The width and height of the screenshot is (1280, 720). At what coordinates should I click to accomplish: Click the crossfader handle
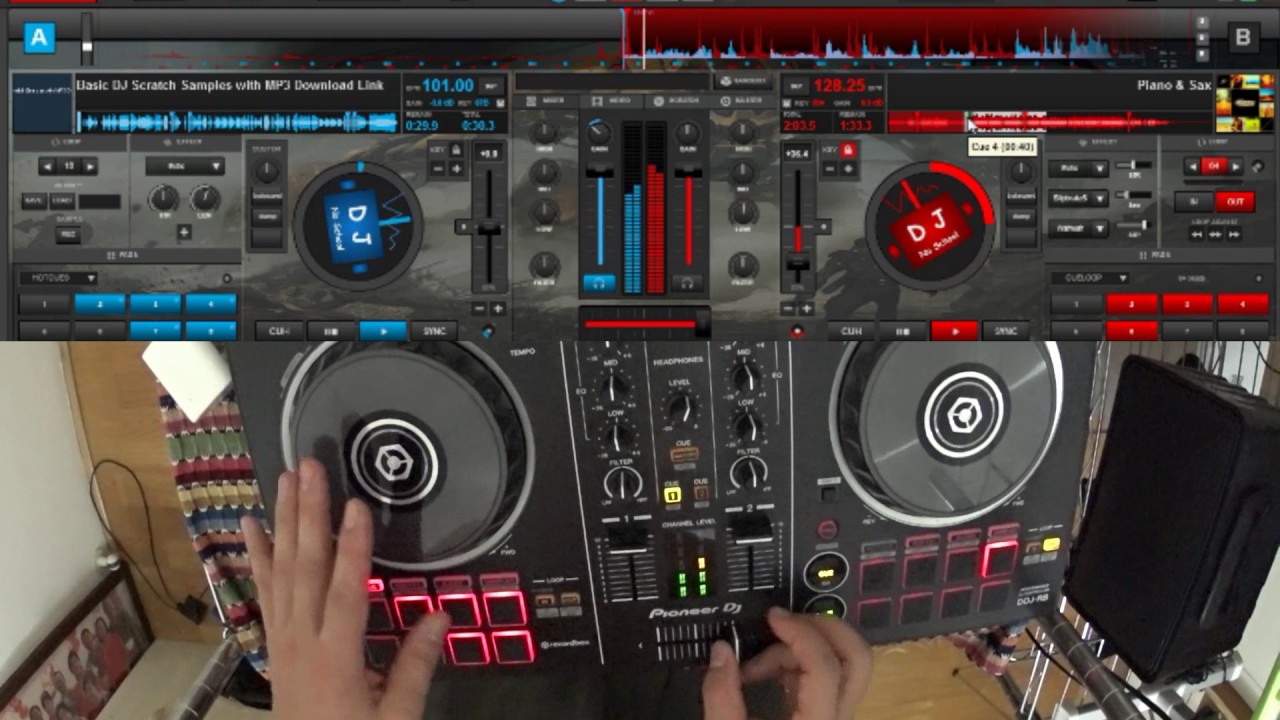(x=702, y=323)
